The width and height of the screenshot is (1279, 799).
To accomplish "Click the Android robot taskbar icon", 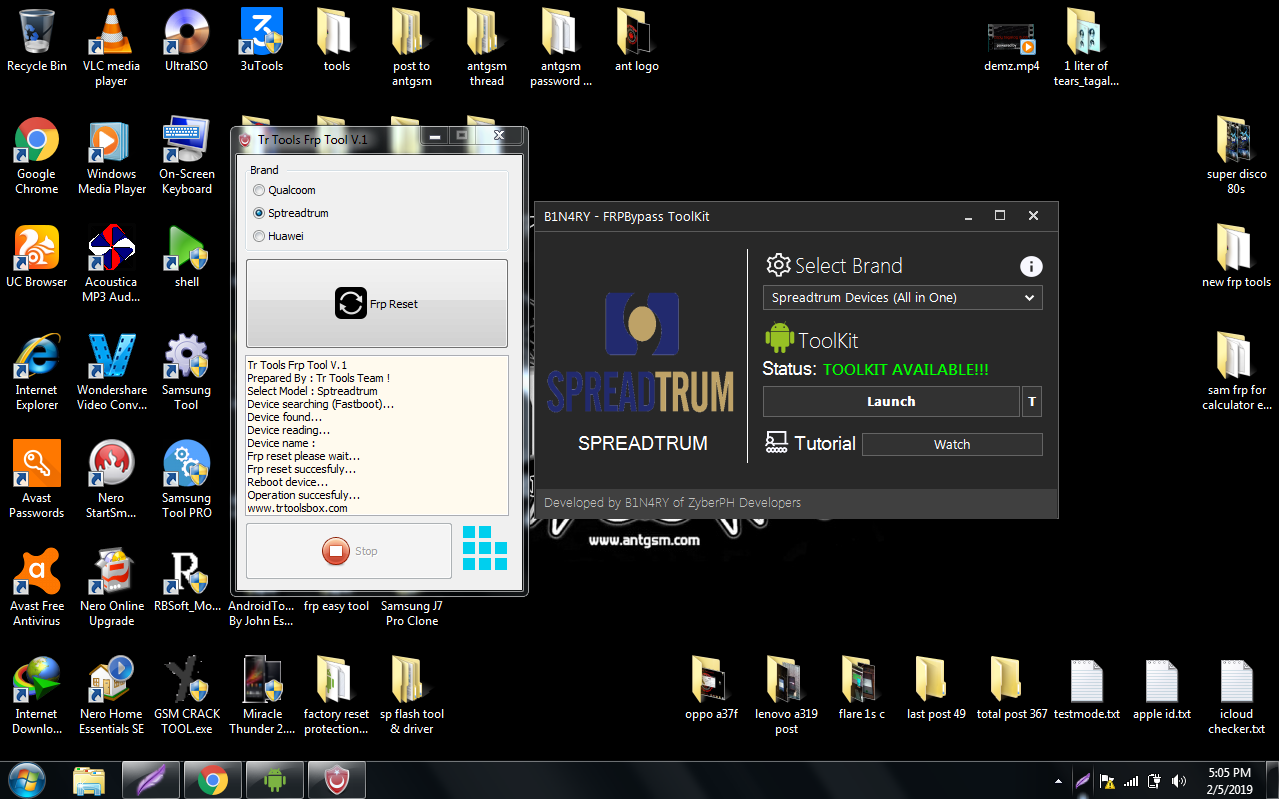I will (274, 780).
